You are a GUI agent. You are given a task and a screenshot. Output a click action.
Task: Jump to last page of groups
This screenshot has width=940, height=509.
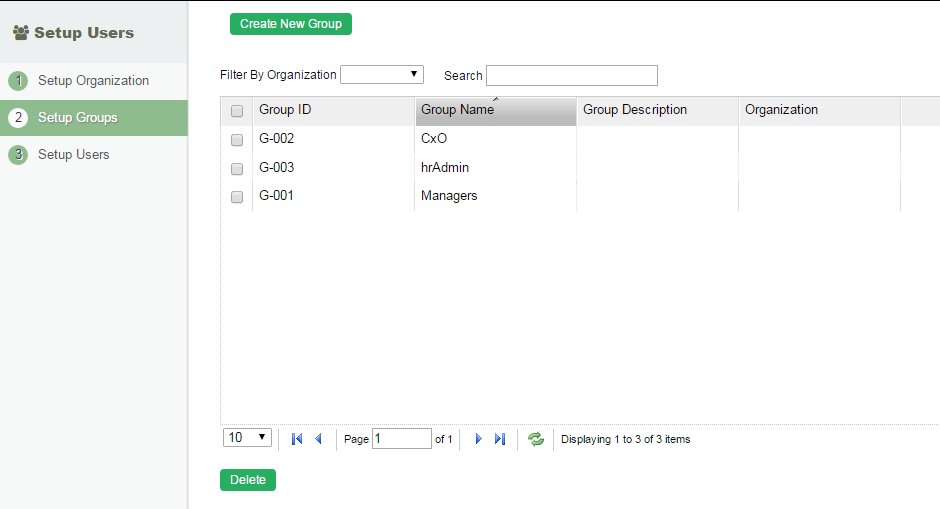500,439
